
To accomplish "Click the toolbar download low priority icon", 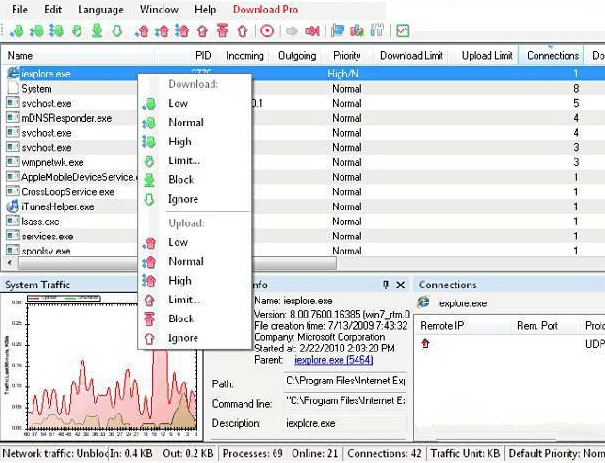I will [x=17, y=30].
